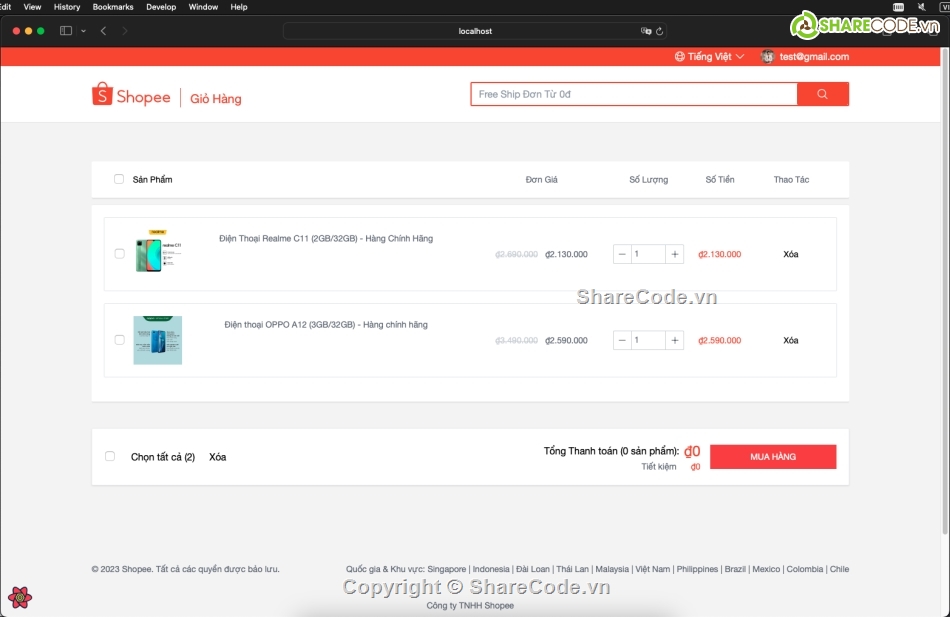Open the Help menu
950x617 pixels.
tap(239, 7)
